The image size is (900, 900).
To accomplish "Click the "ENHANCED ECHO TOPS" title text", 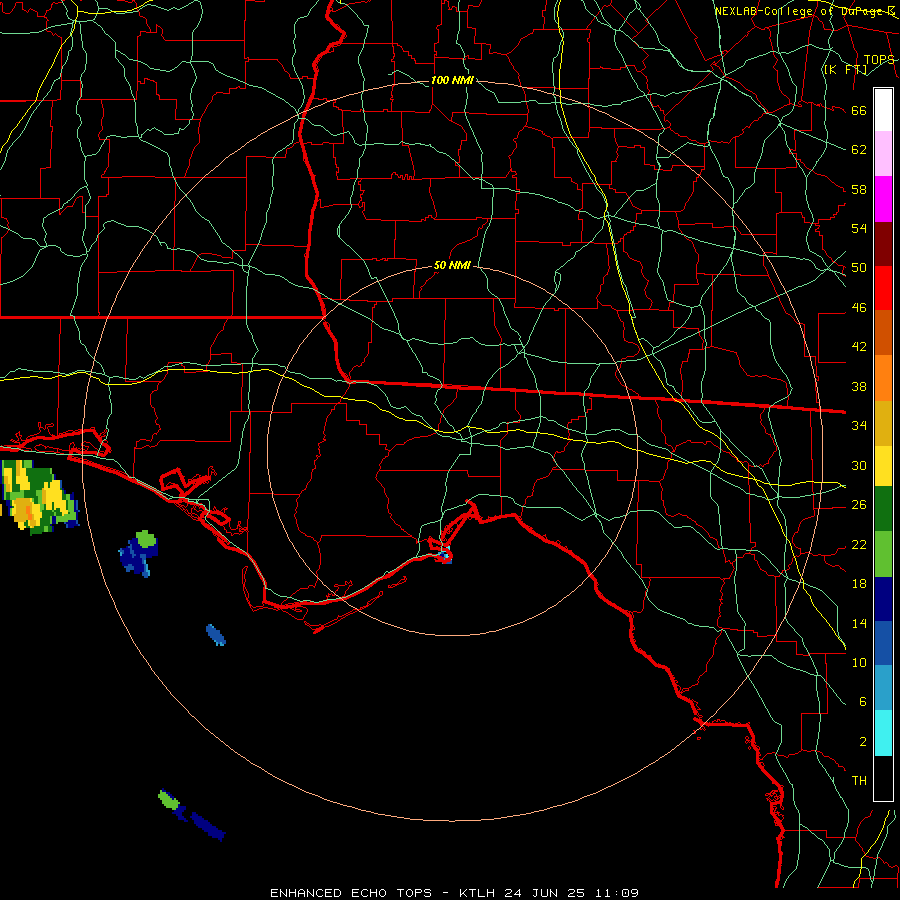I will tap(351, 893).
